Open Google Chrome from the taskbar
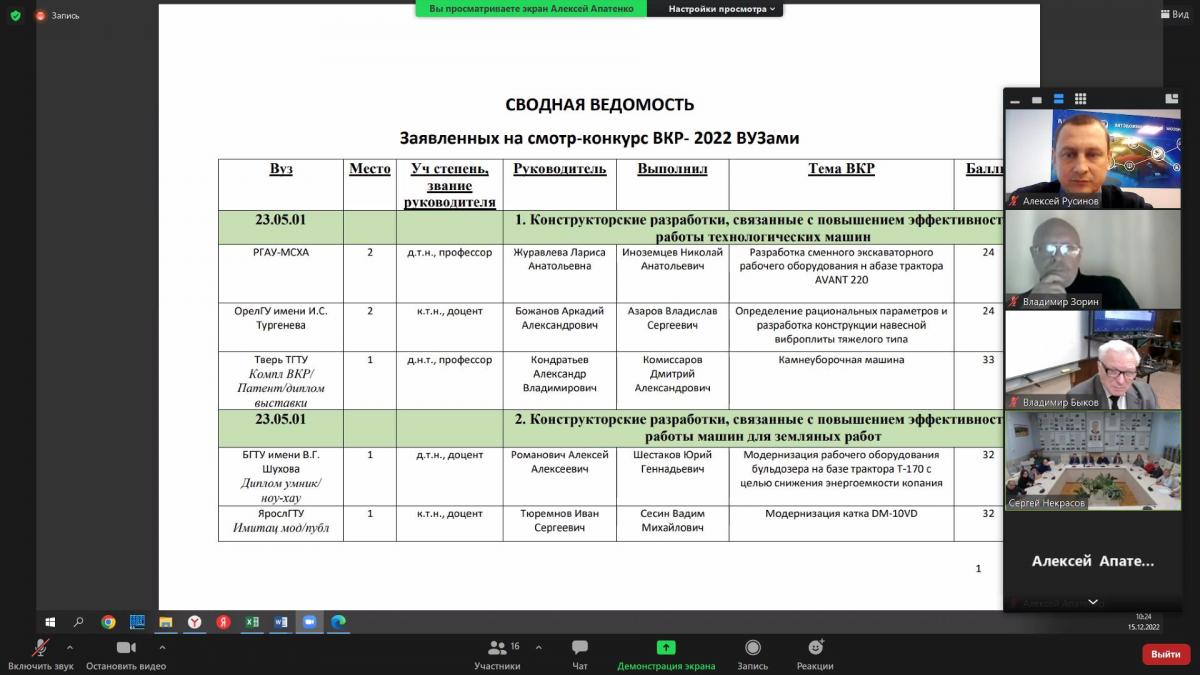The width and height of the screenshot is (1200, 675). 108,622
